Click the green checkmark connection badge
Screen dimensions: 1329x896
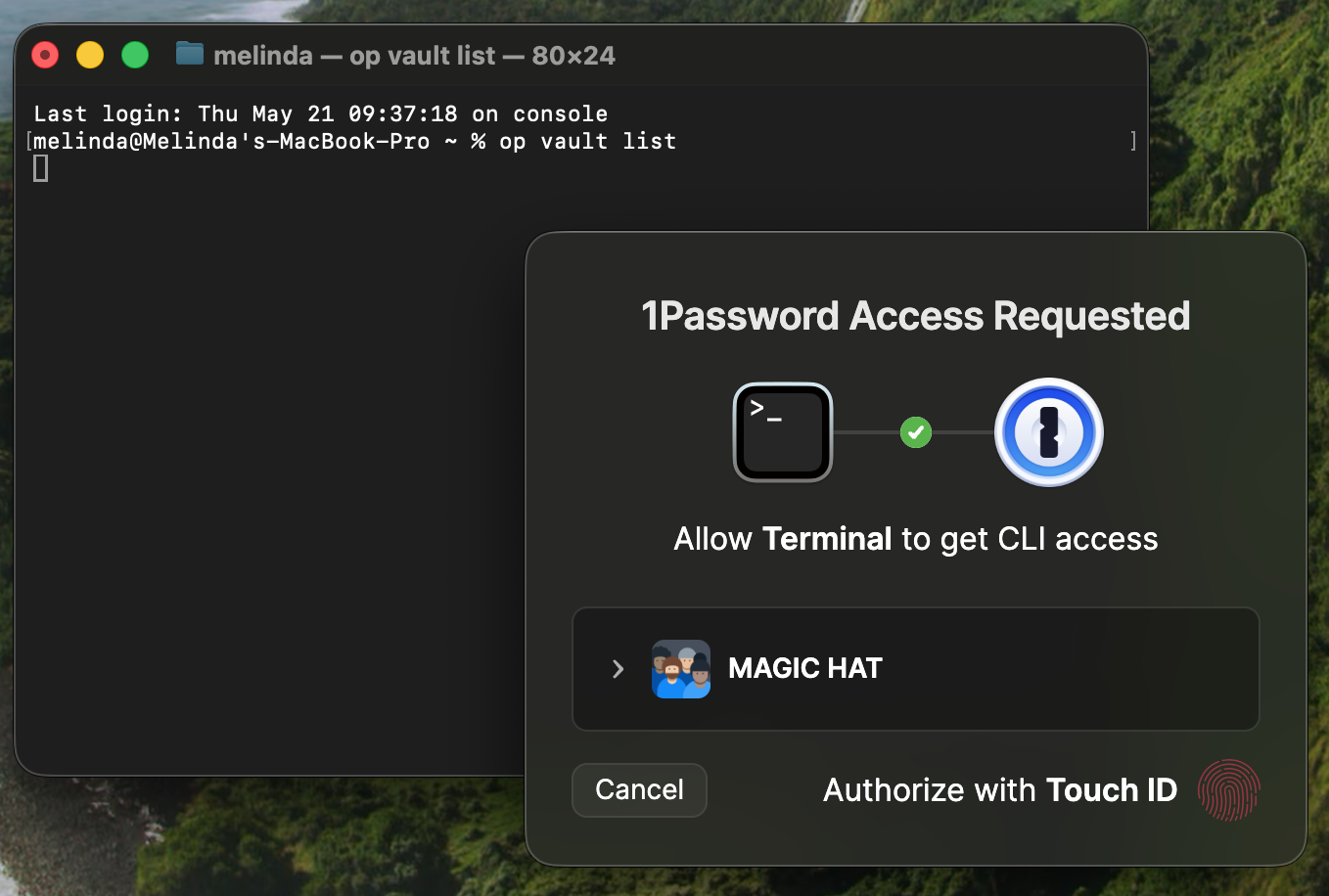916,432
